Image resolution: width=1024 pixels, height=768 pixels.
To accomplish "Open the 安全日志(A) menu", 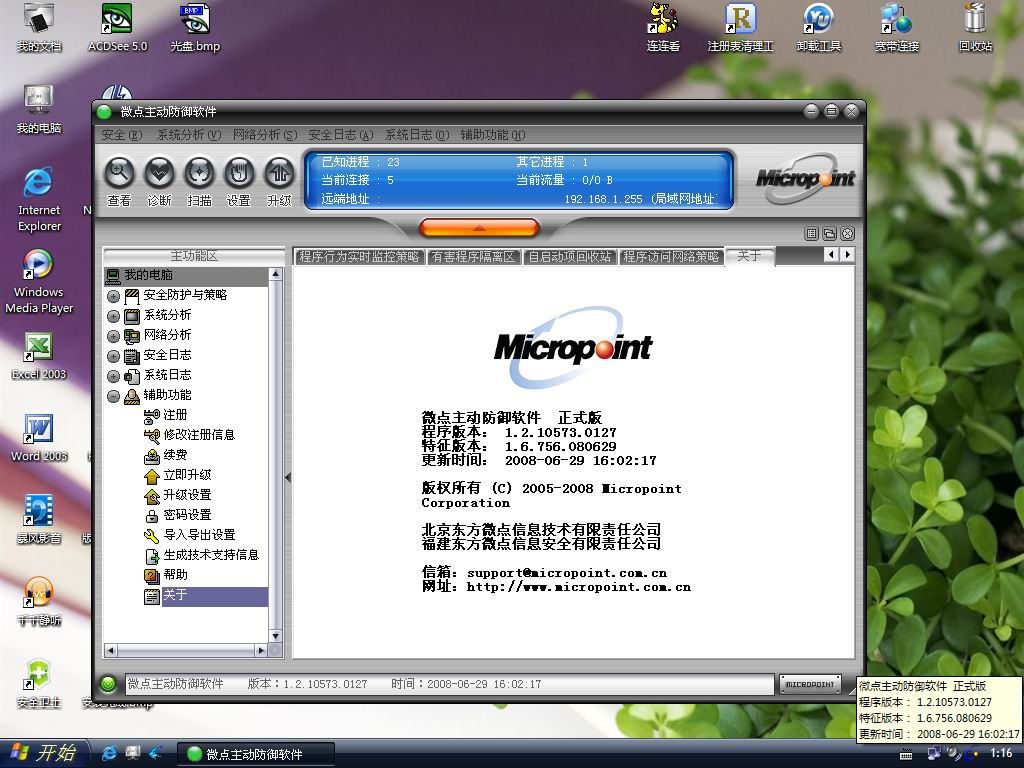I will pos(340,135).
